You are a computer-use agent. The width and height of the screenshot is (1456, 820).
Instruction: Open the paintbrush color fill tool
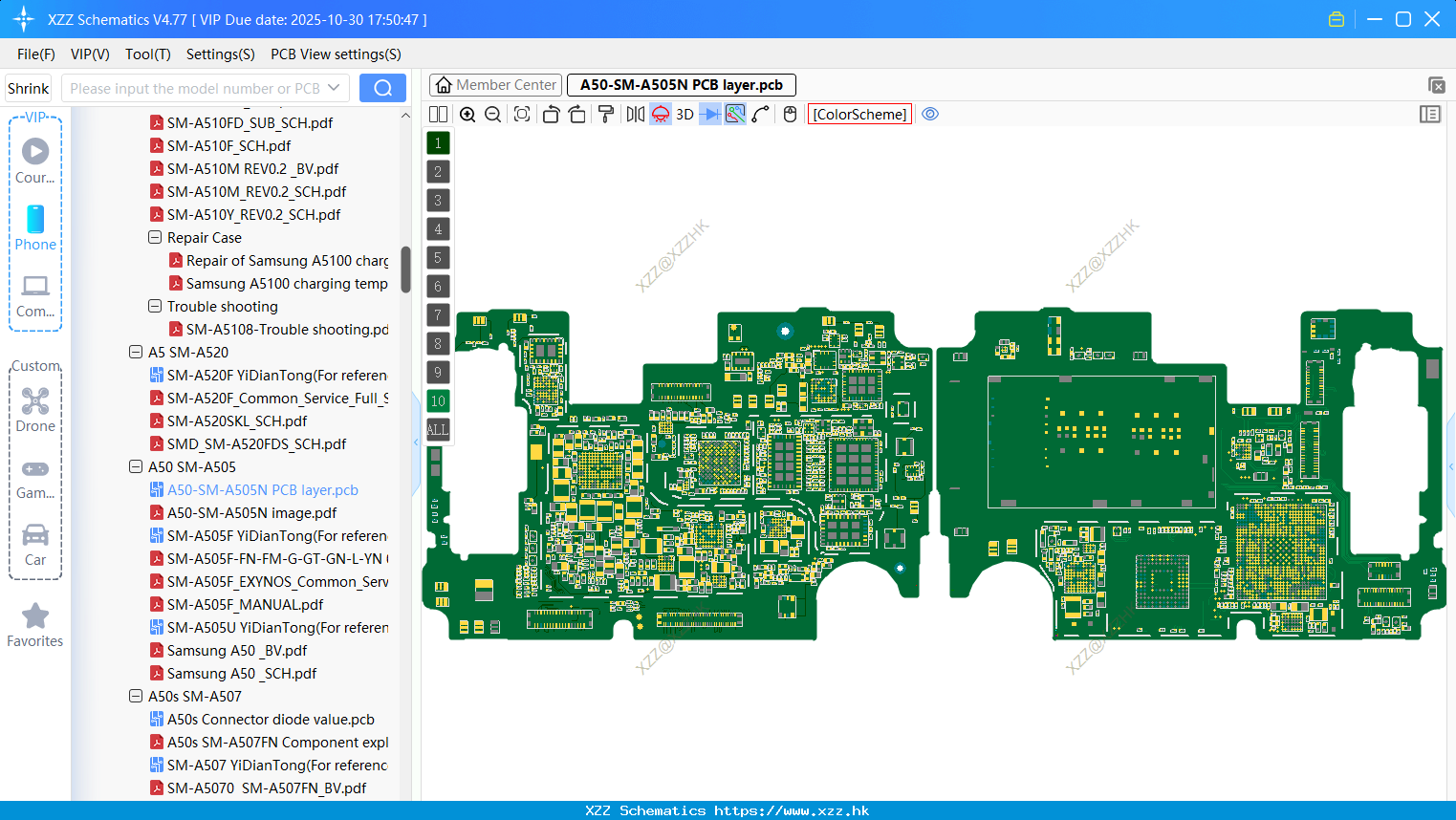[x=604, y=114]
